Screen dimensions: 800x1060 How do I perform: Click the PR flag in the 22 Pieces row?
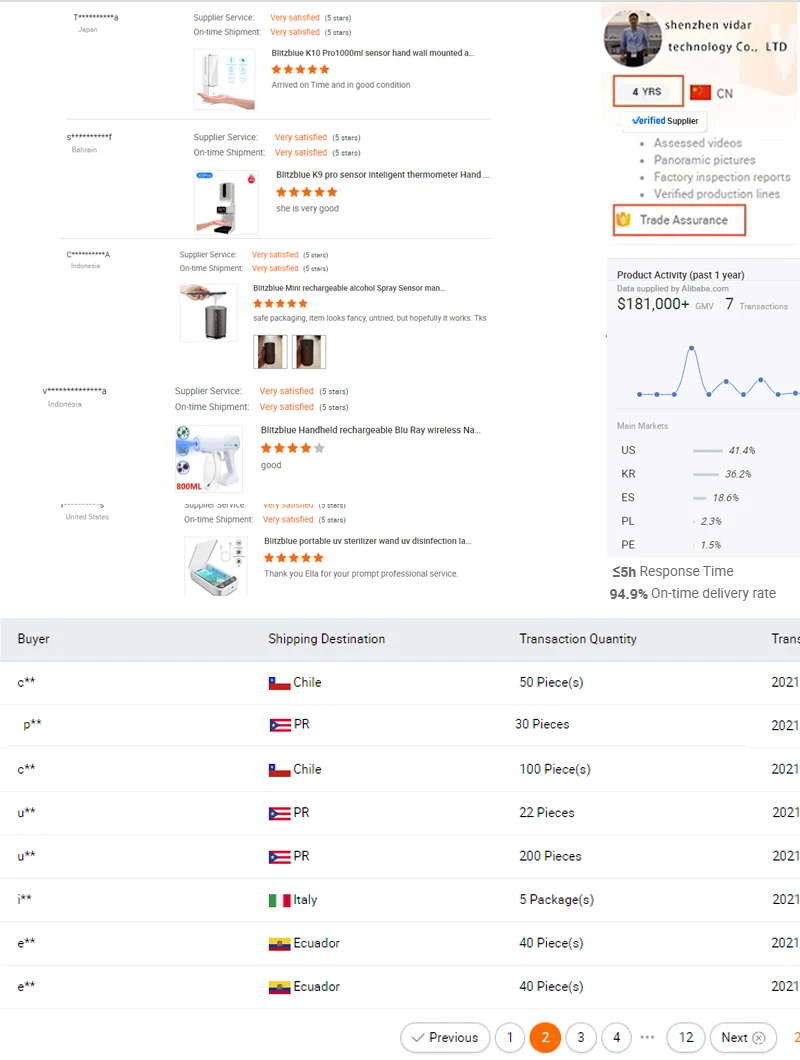(x=279, y=813)
